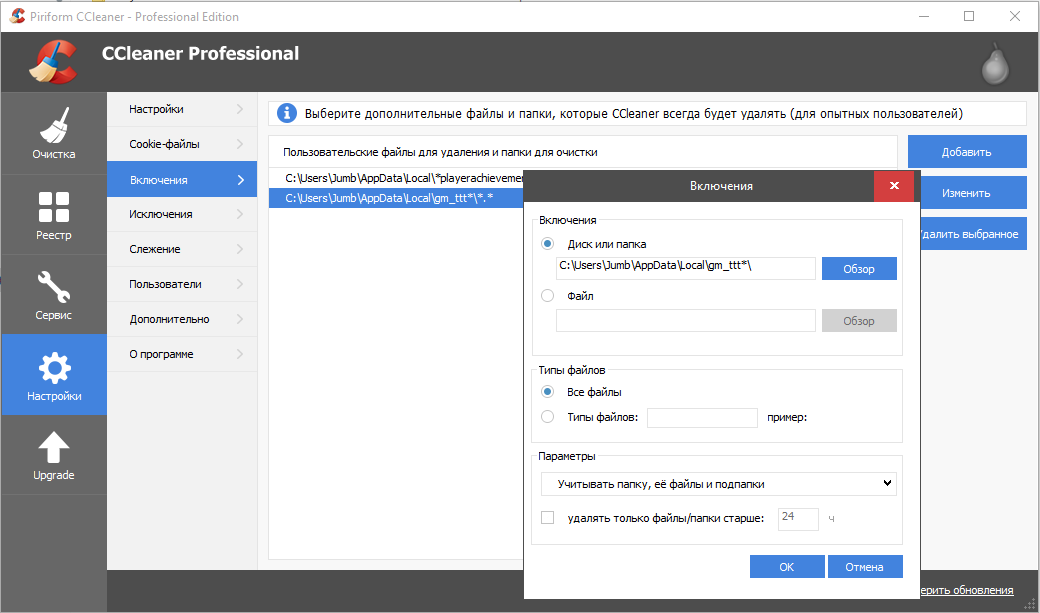Select the gm_ttt*\*.* path entry
Viewport: 1040px width, 613px height.
click(397, 198)
